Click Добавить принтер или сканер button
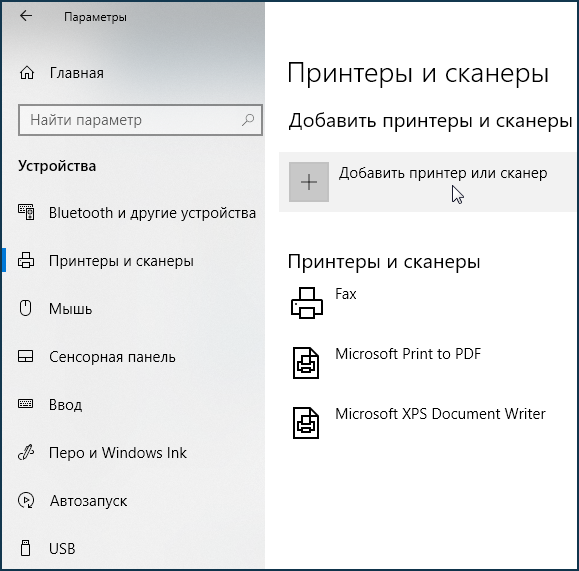Viewport: 579px width, 571px height. [427, 182]
